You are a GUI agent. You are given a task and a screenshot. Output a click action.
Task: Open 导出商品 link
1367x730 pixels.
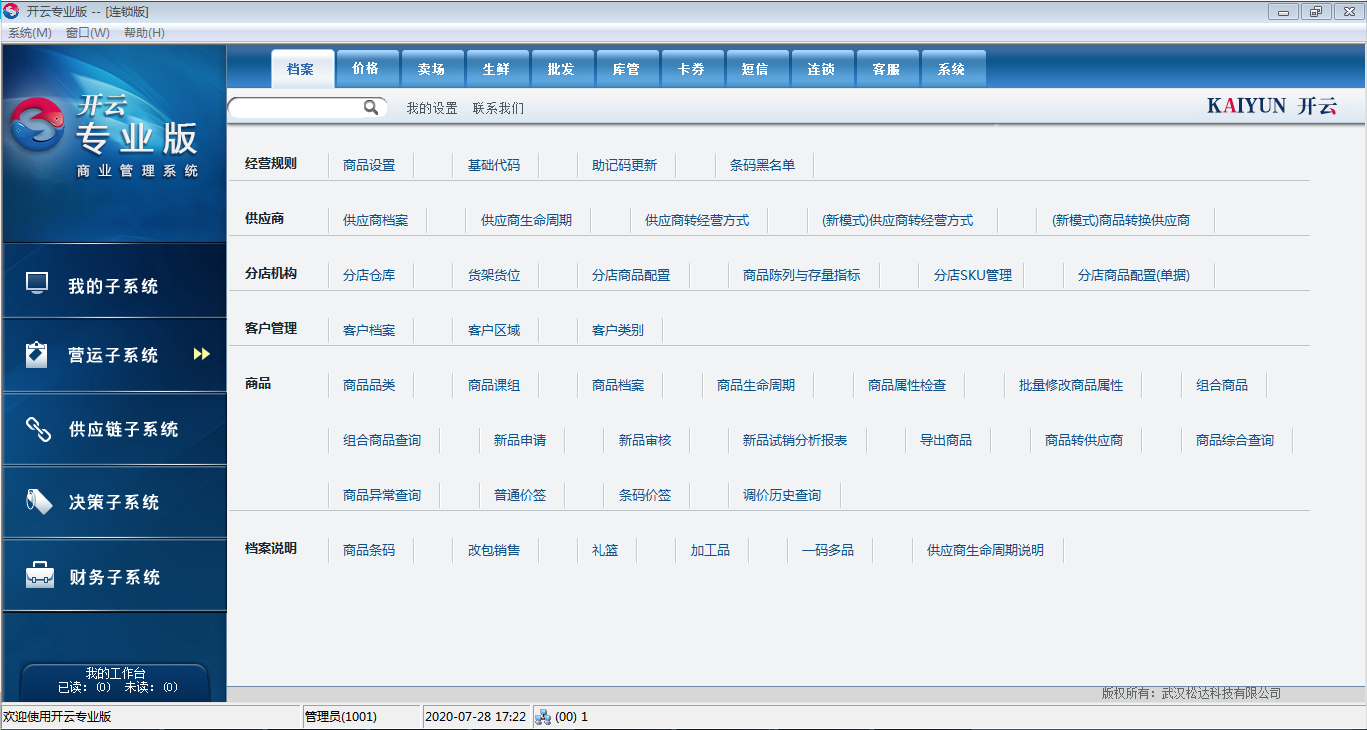946,440
